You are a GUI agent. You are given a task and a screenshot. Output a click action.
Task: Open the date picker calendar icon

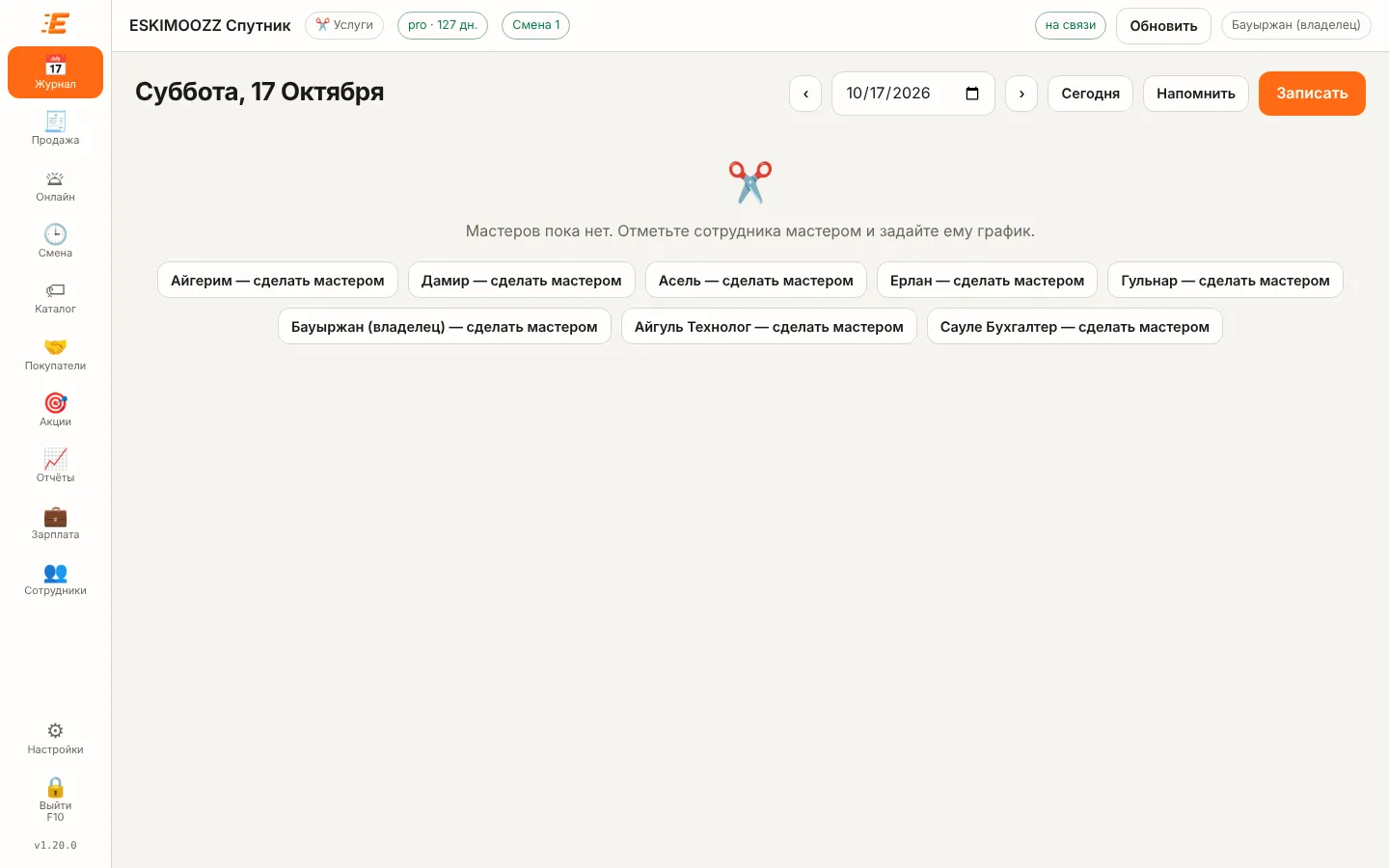click(x=972, y=94)
